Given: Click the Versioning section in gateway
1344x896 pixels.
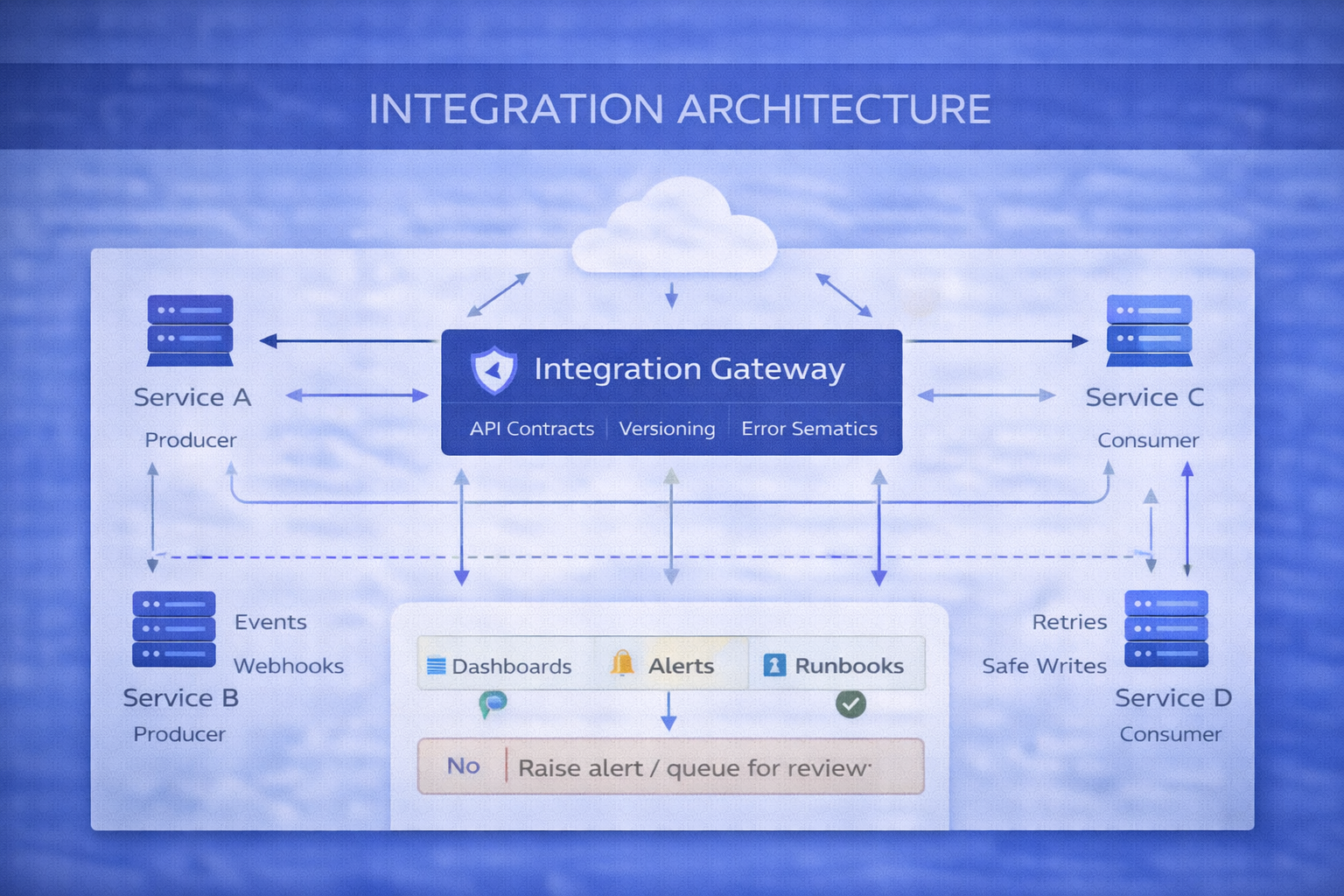Looking at the screenshot, I should click(x=667, y=429).
